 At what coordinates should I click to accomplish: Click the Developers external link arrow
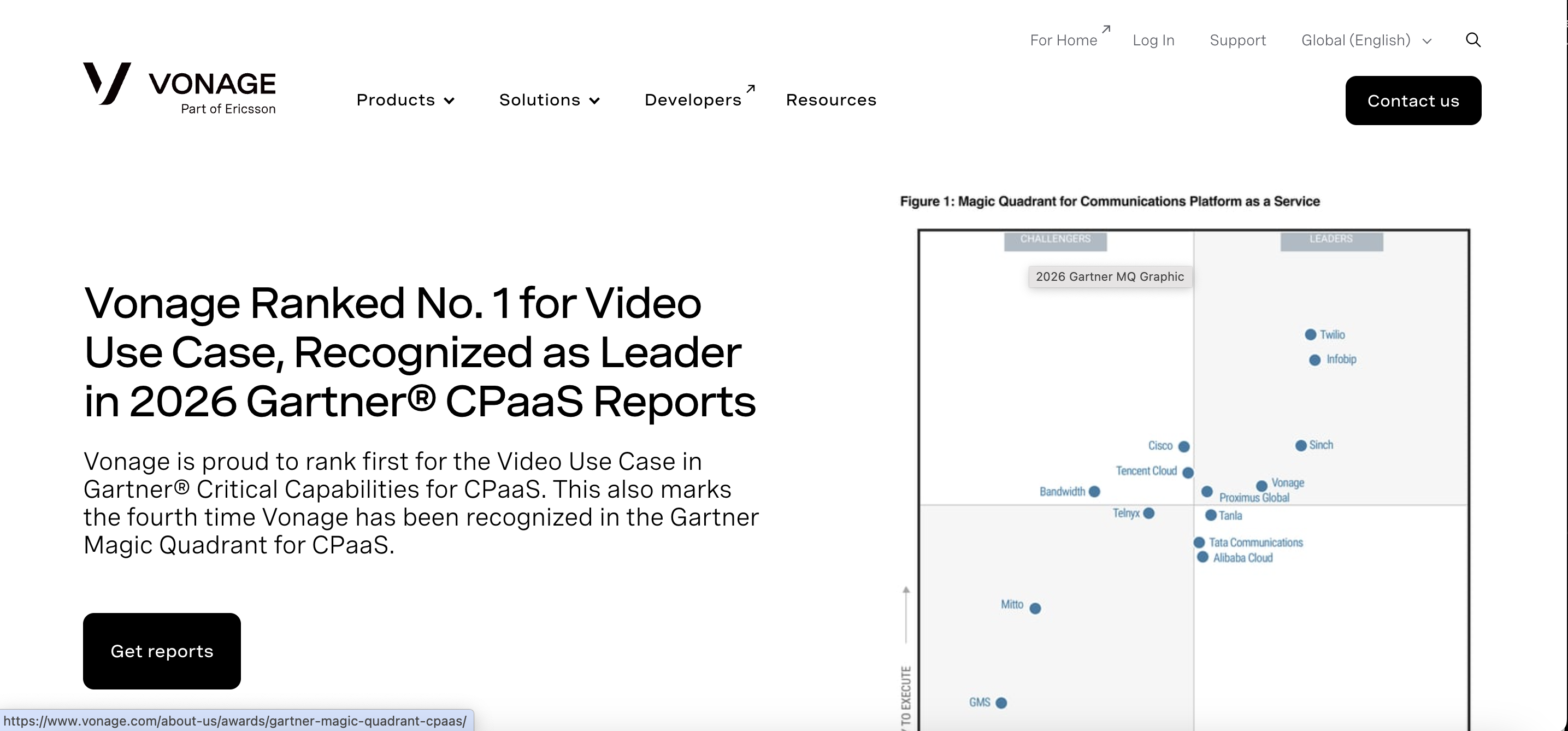point(751,89)
